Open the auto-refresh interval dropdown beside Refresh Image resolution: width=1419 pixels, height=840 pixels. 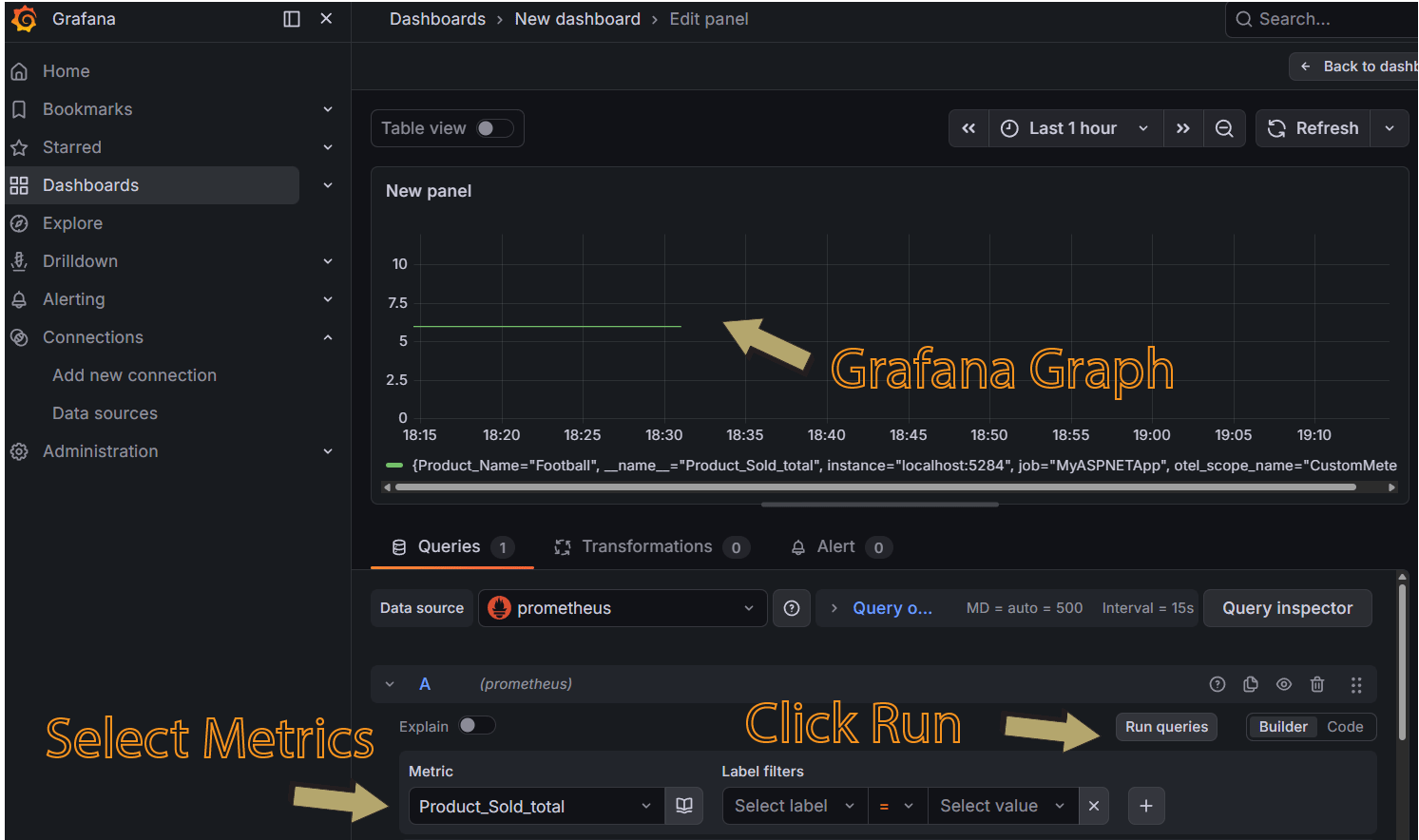click(x=1390, y=127)
